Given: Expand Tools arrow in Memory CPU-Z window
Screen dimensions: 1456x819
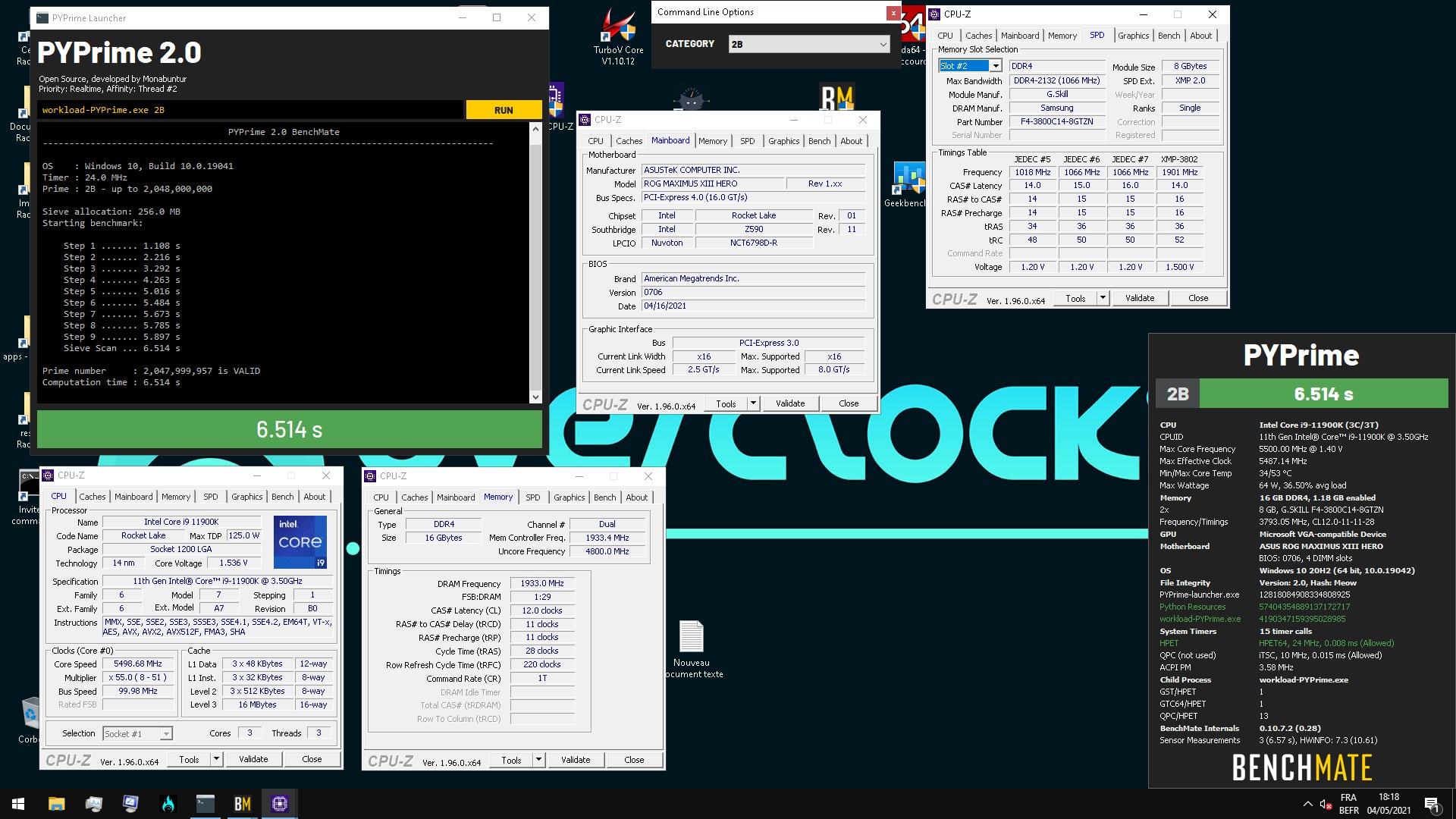Looking at the screenshot, I should (539, 760).
